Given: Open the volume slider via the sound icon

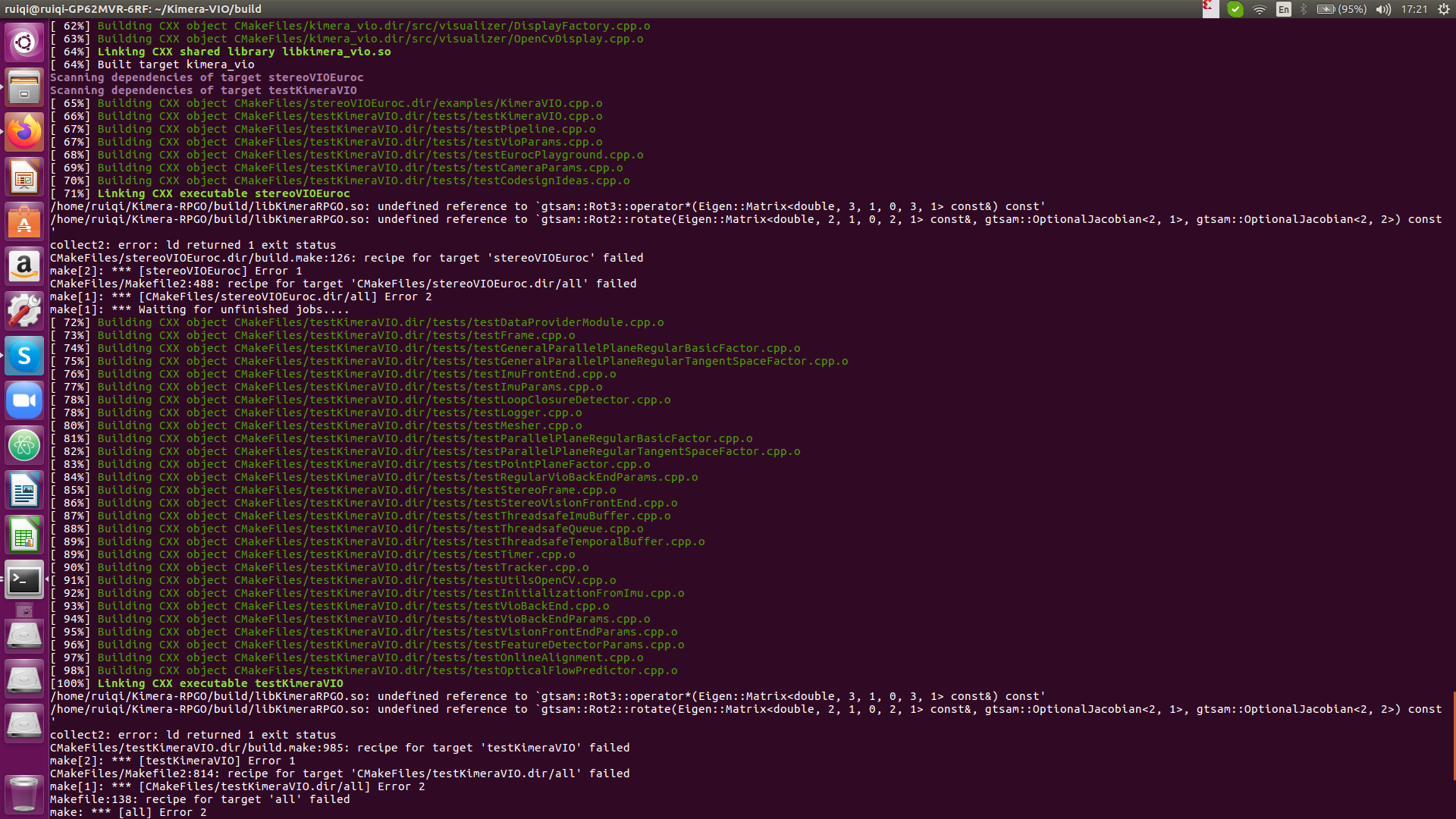Looking at the screenshot, I should 1383,10.
